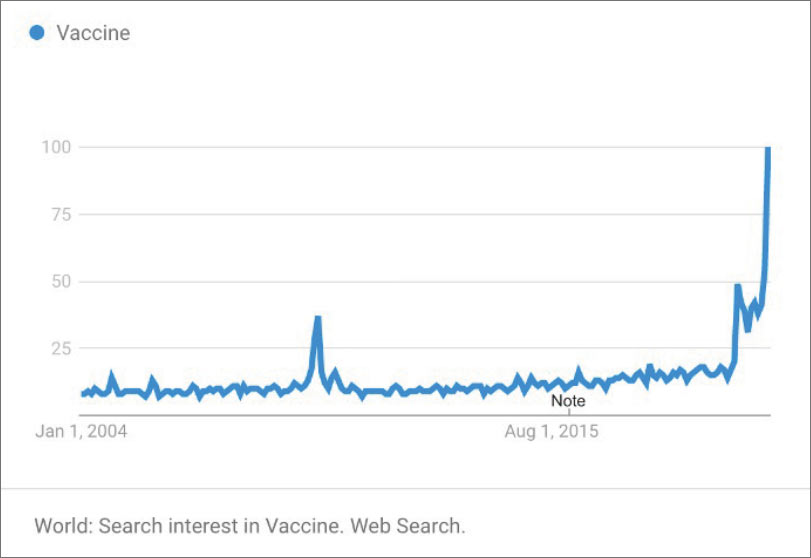
Task: Open the Note marker on timeline
Action: [x=568, y=401]
